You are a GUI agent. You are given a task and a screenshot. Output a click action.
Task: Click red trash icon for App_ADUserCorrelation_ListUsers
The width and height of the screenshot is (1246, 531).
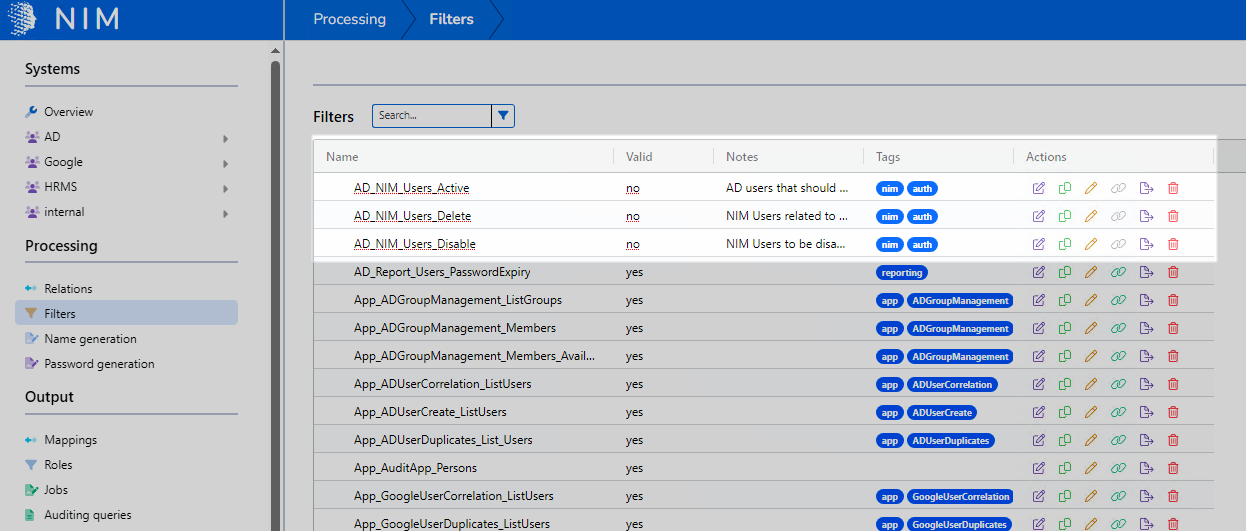pos(1173,384)
